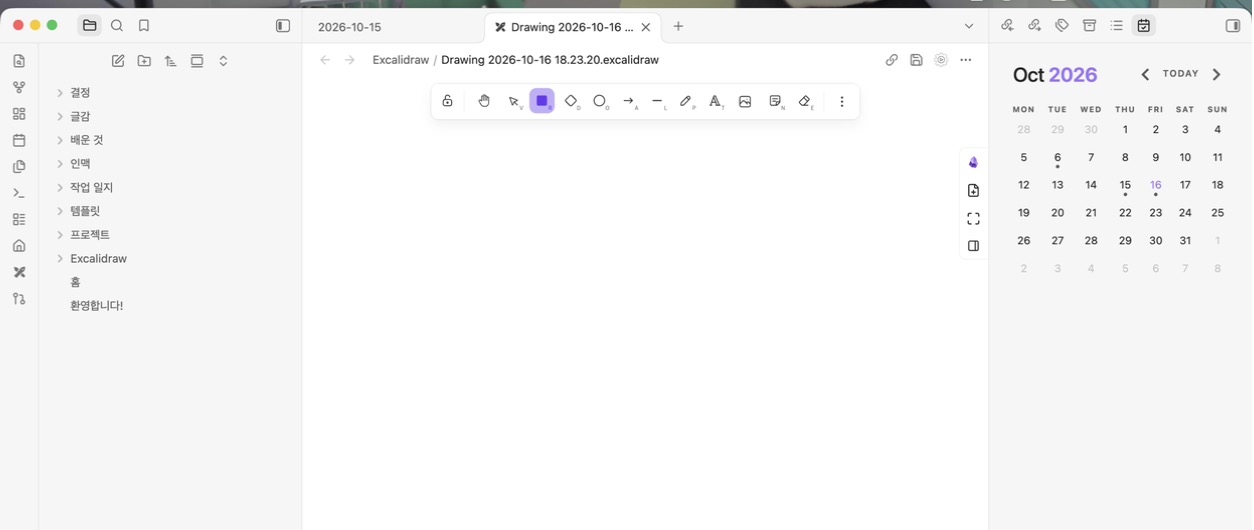
Task: Toggle the left sidebar
Action: click(x=283, y=26)
